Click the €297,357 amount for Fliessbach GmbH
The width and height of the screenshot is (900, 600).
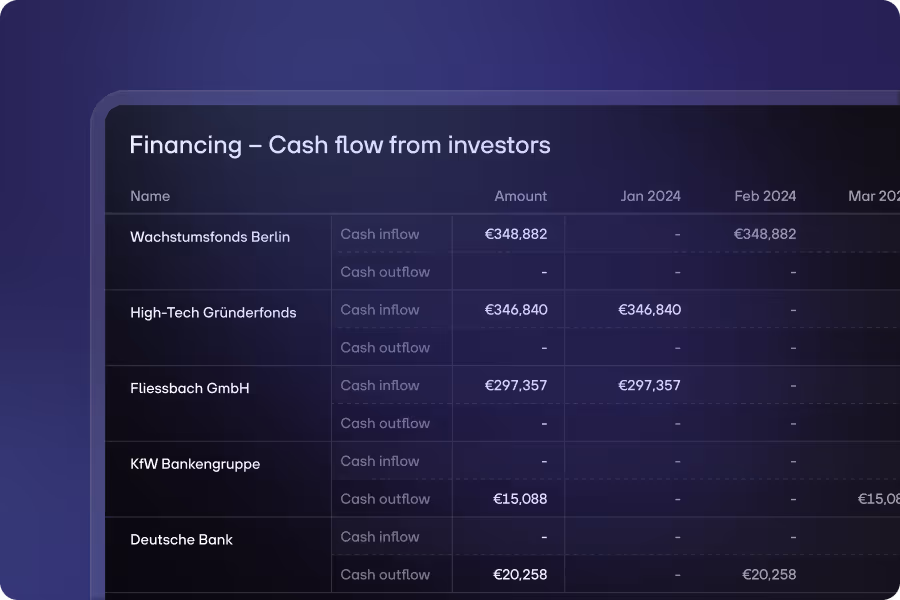[x=516, y=385]
